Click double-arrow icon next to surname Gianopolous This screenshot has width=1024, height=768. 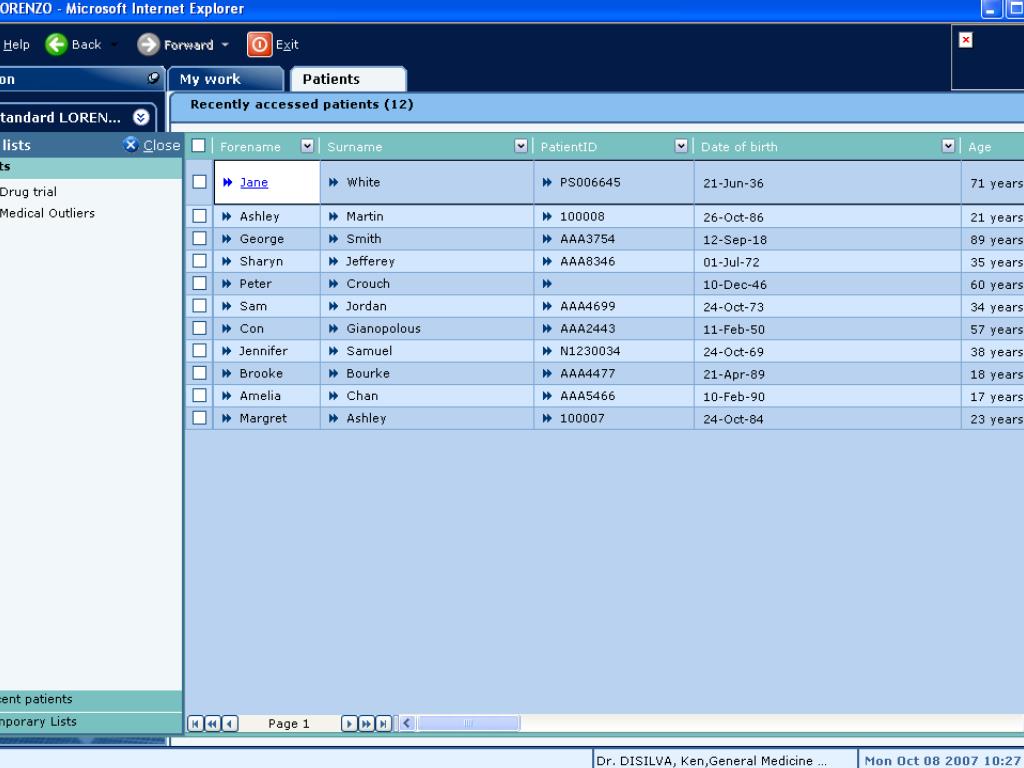click(334, 328)
